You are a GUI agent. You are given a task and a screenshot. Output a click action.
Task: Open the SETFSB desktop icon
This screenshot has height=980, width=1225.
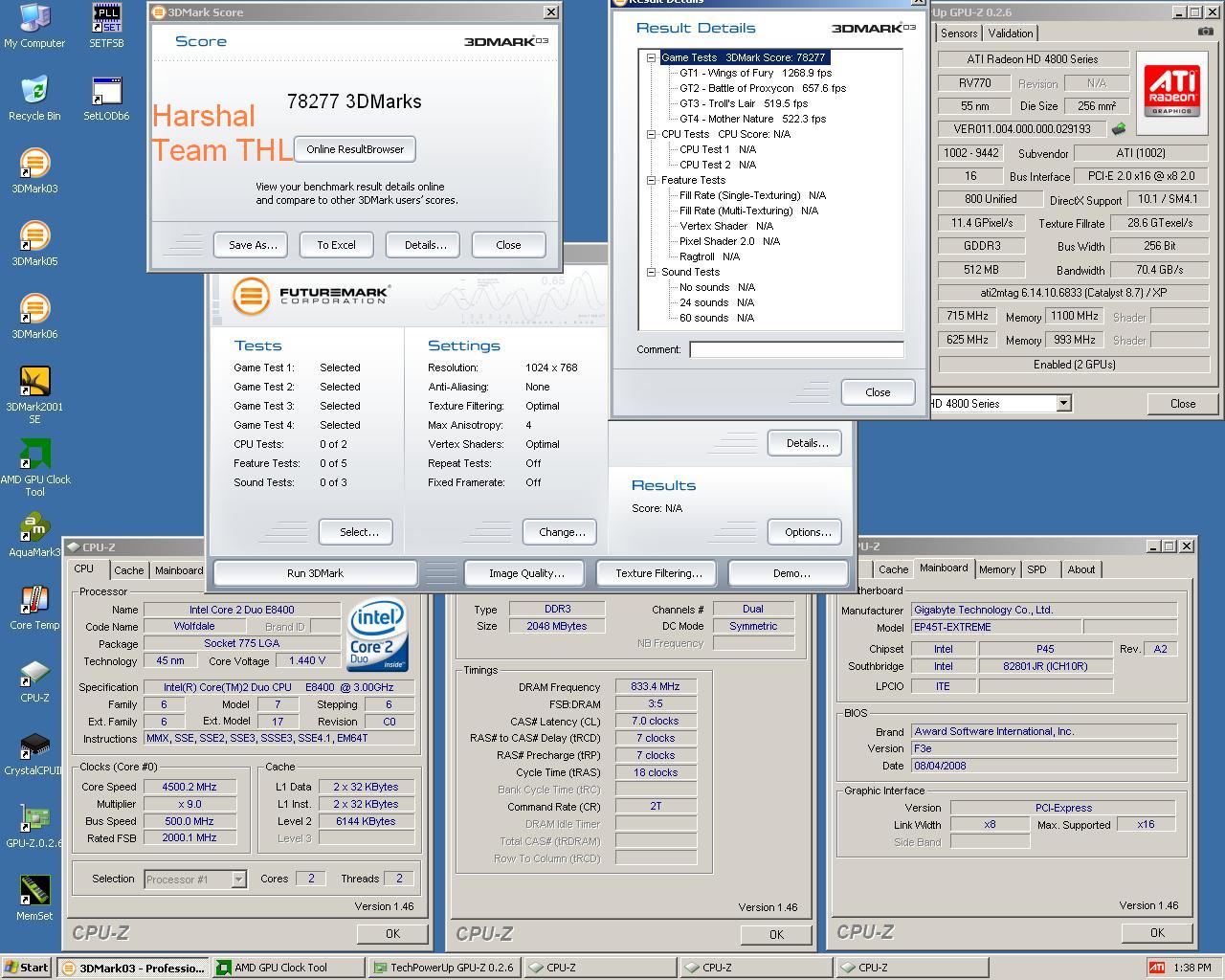point(106,27)
